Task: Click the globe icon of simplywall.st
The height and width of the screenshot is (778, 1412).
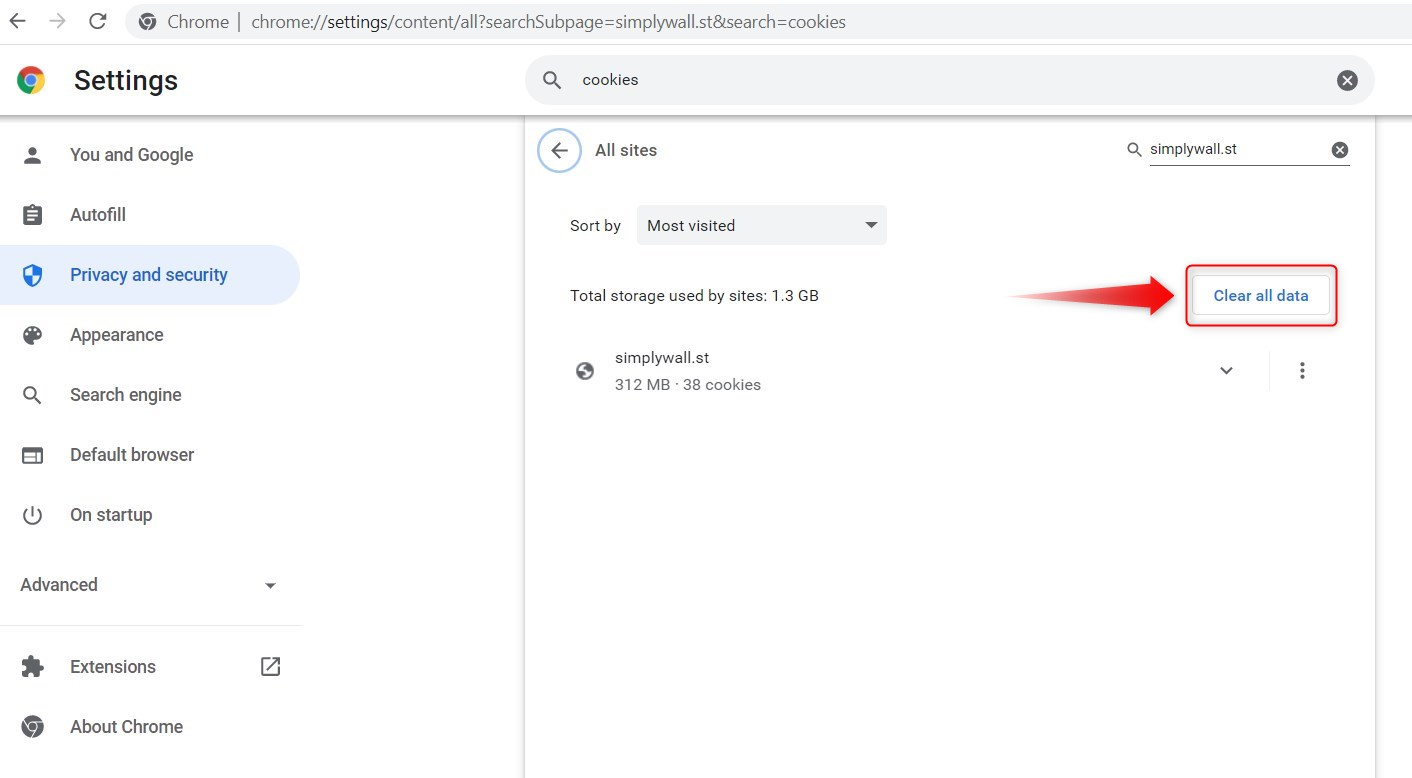Action: pyautogui.click(x=585, y=371)
